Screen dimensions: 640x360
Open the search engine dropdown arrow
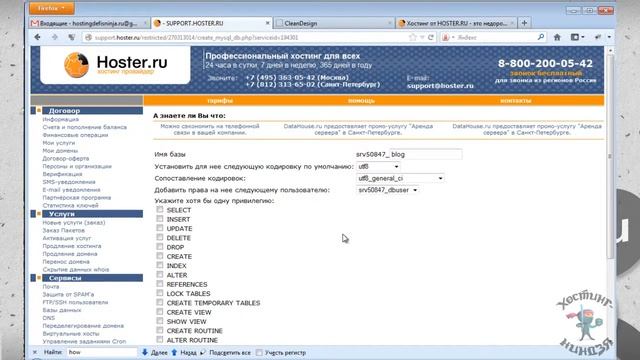pyautogui.click(x=453, y=37)
